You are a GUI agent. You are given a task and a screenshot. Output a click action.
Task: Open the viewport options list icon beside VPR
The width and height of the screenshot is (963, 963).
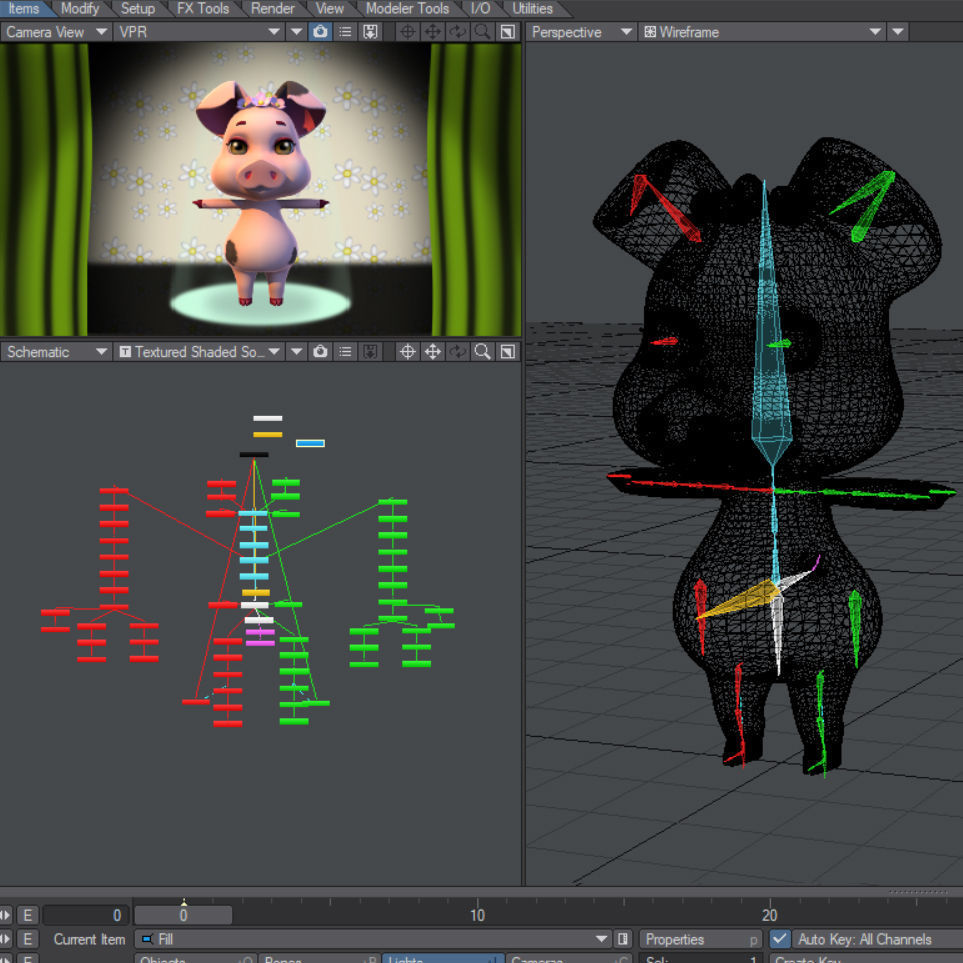pos(345,31)
